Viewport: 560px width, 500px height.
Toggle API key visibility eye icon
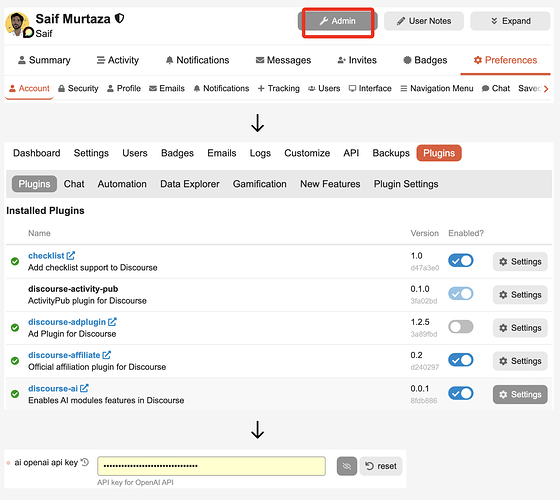point(347,466)
